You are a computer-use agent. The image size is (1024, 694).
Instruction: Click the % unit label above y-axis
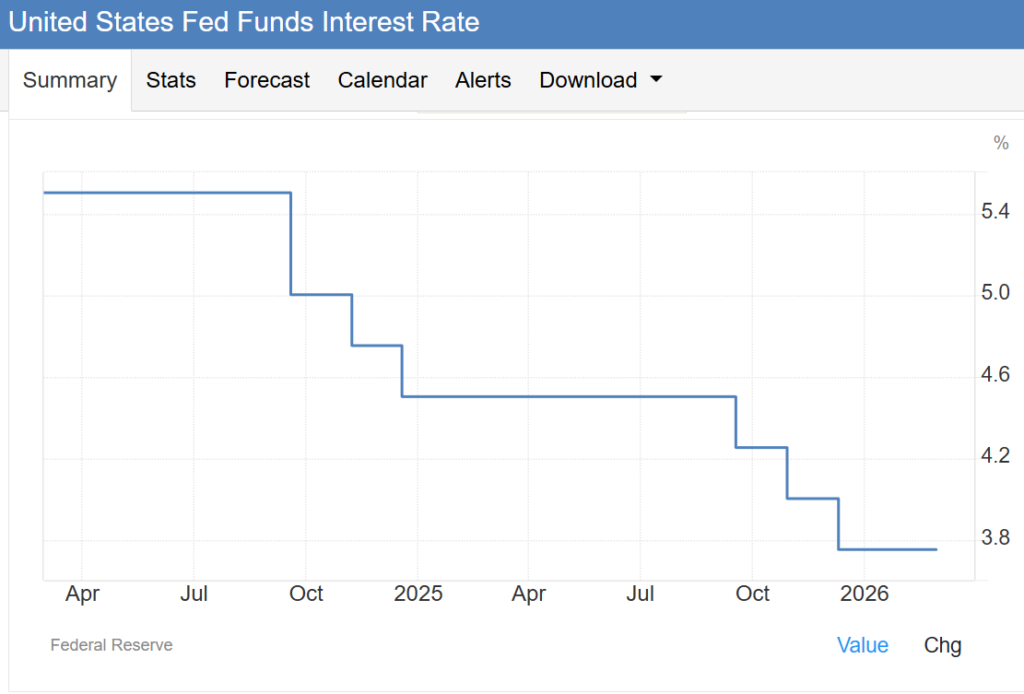1000,144
